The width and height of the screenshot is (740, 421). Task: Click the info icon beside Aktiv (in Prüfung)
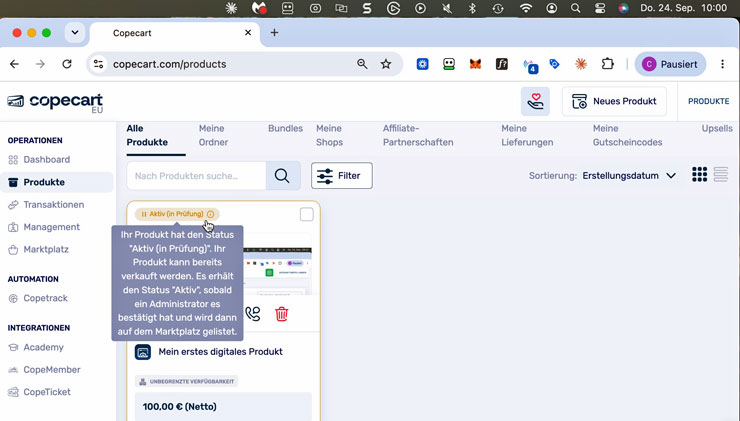(210, 214)
